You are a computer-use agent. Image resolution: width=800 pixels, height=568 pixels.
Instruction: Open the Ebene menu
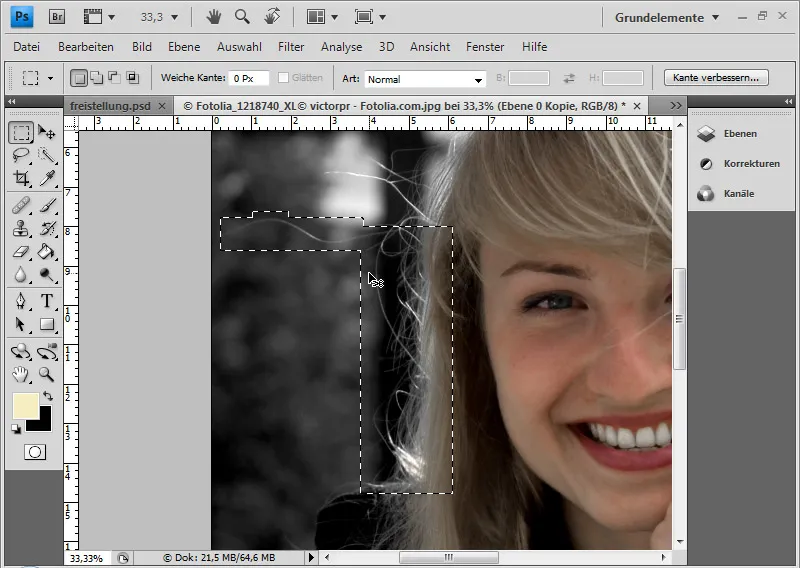[184, 47]
